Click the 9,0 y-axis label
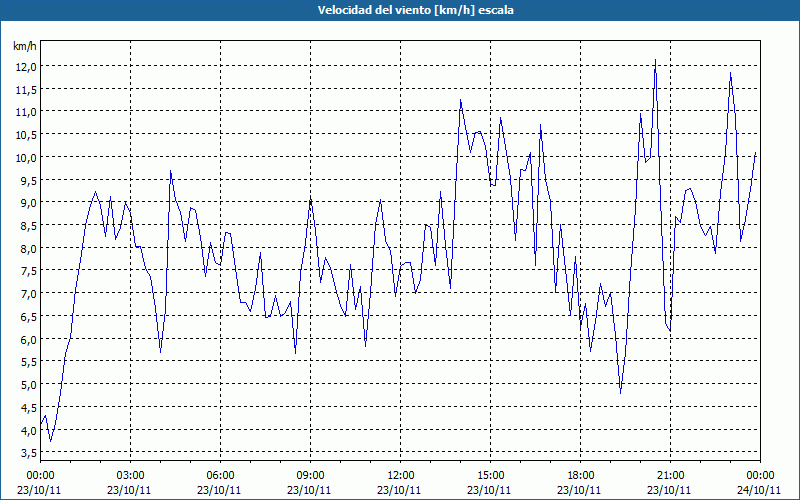The height and width of the screenshot is (500, 800). [28, 203]
